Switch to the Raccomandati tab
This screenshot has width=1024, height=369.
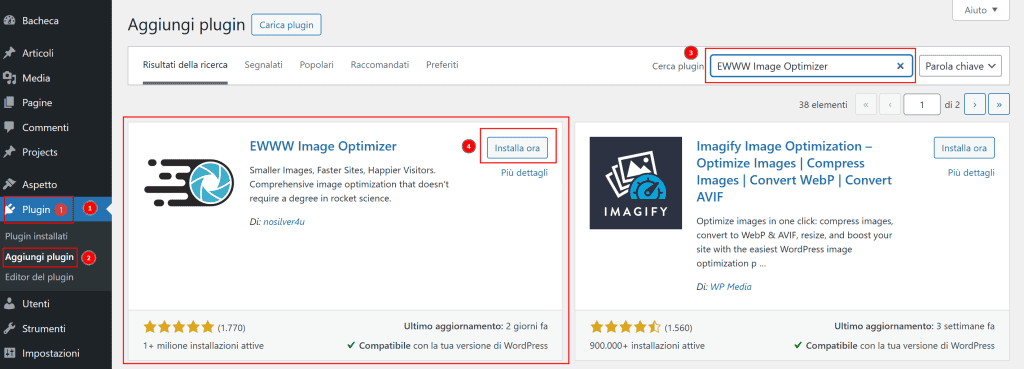point(379,65)
